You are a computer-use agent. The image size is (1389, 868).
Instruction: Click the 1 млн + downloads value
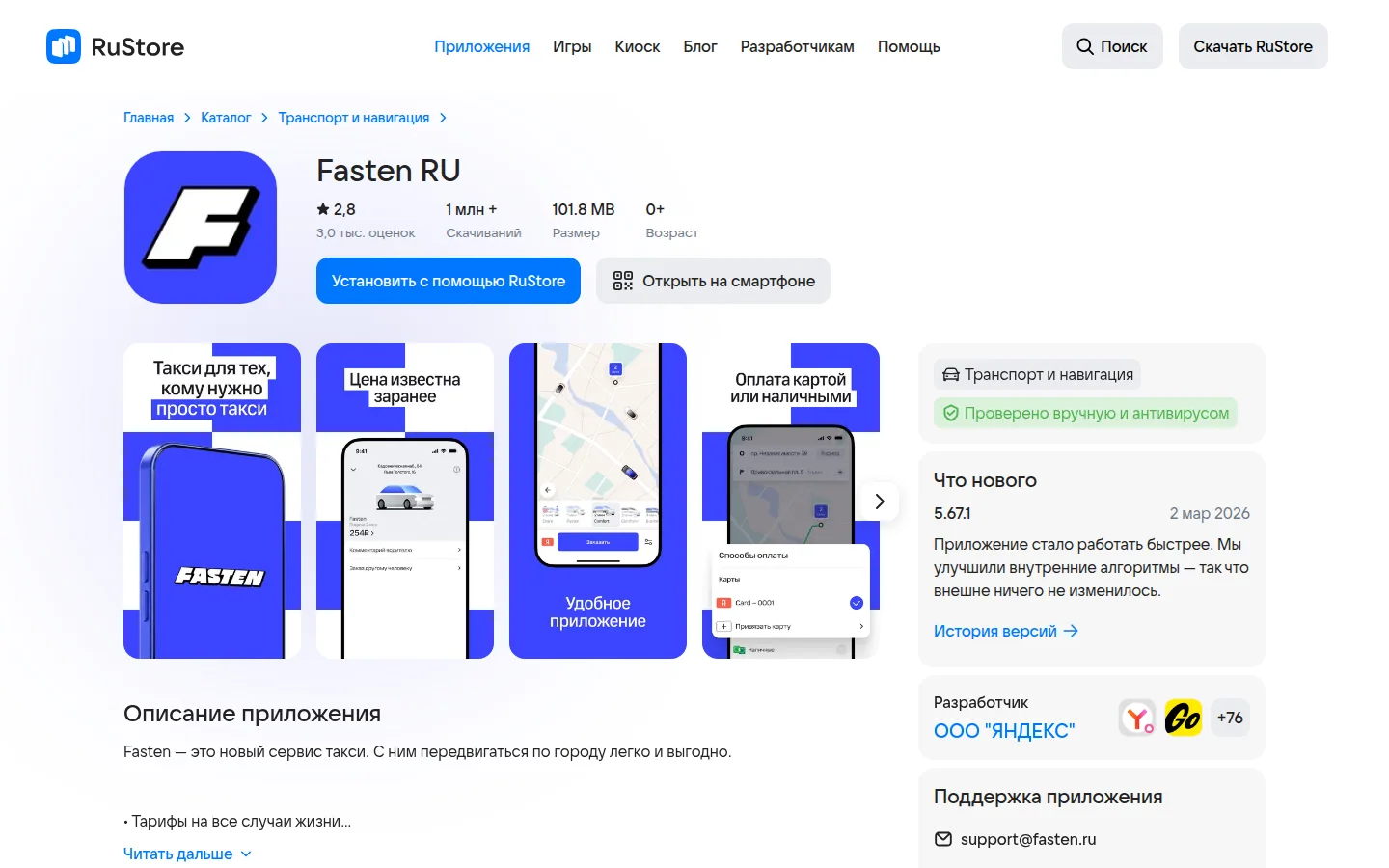tap(471, 209)
